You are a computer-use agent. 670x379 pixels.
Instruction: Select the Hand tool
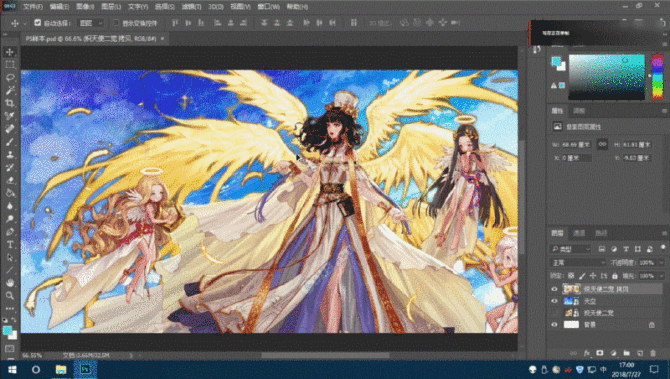pyautogui.click(x=10, y=282)
